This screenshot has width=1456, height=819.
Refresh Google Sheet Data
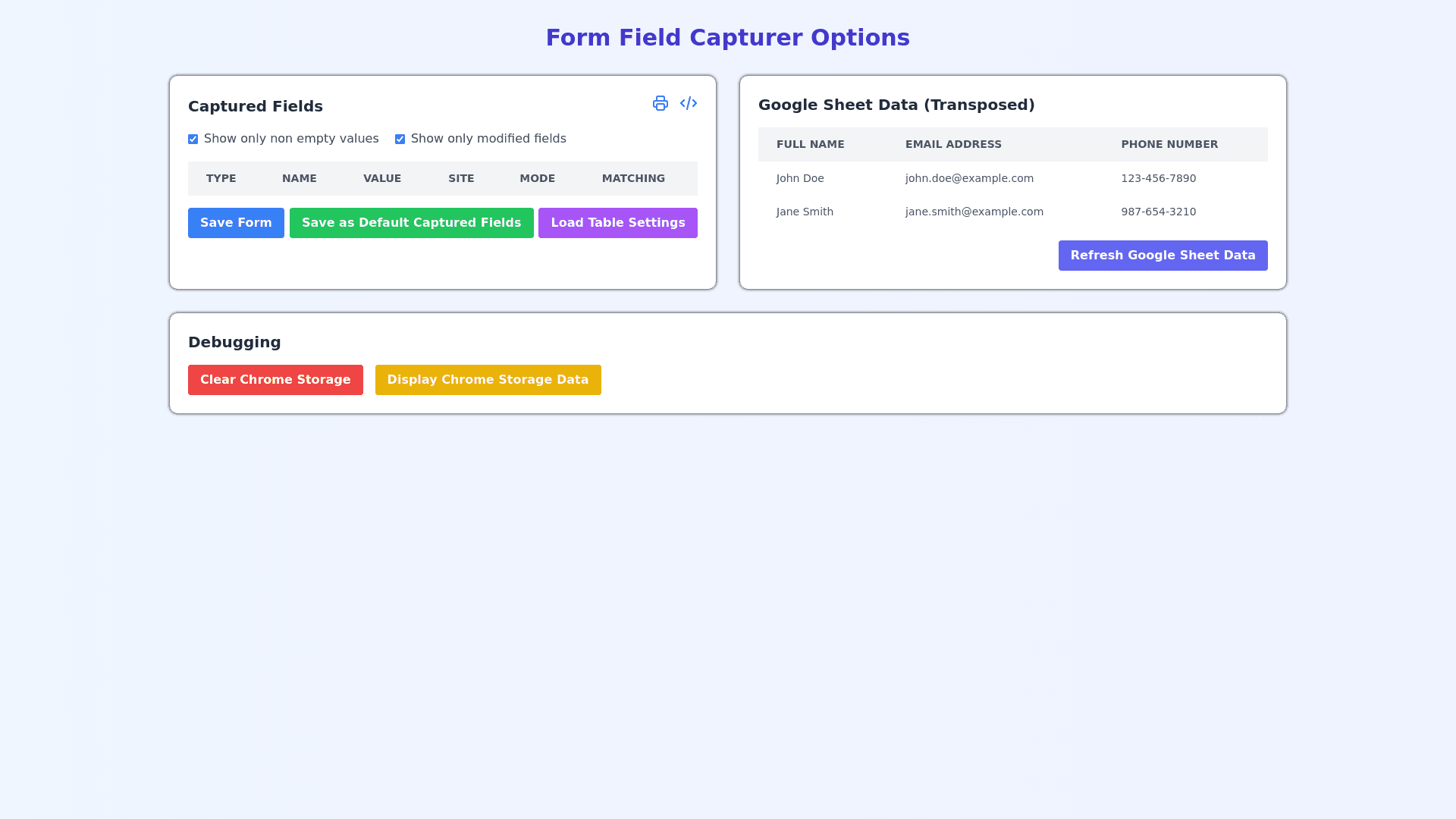[1163, 256]
